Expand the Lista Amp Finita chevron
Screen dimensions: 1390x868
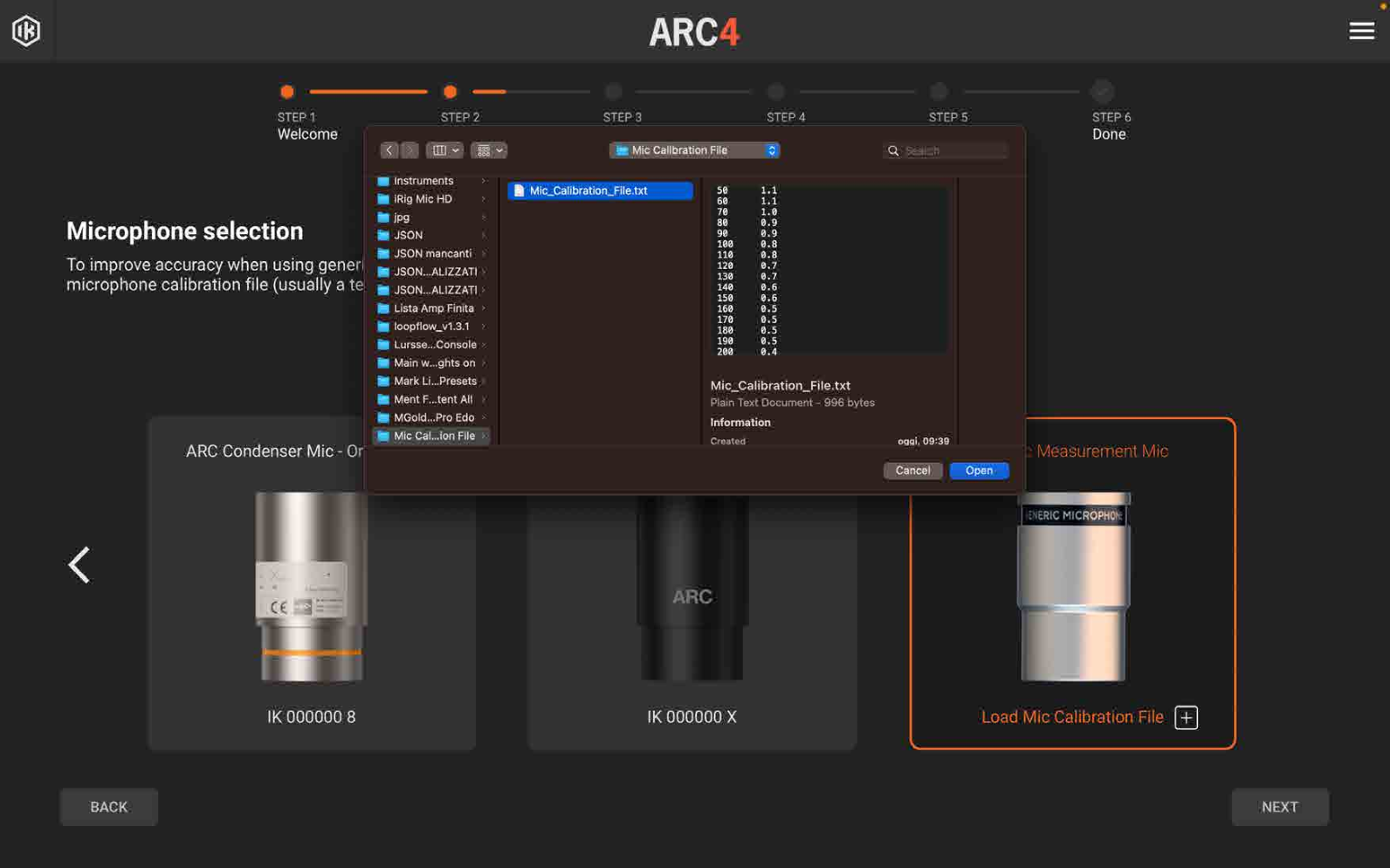point(483,308)
